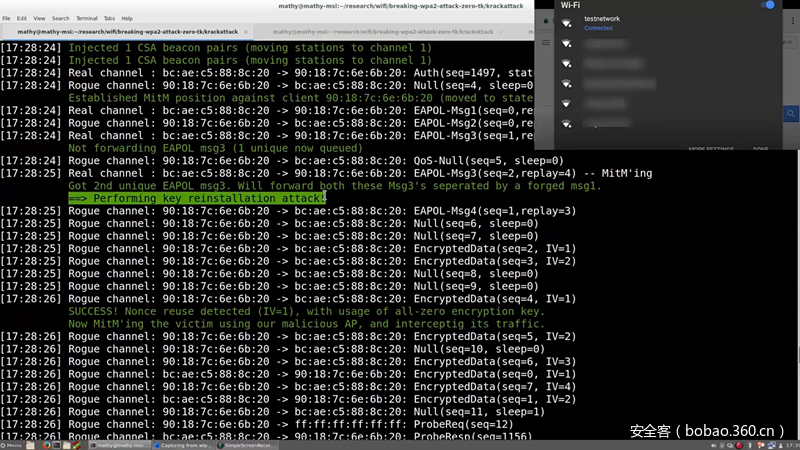This screenshot has height=450, width=800.
Task: Turn off the Wi-Fi toggle switch
Action: tap(767, 5)
